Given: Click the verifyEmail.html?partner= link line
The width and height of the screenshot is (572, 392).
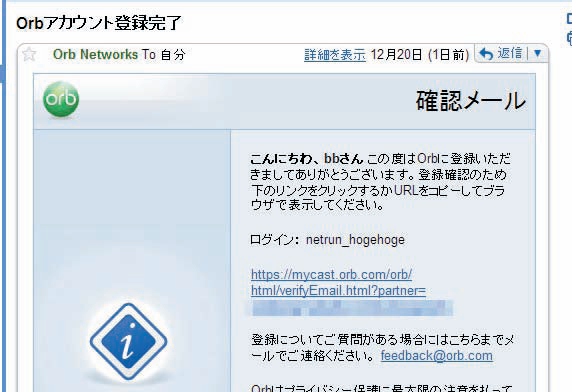Looking at the screenshot, I should tap(338, 291).
